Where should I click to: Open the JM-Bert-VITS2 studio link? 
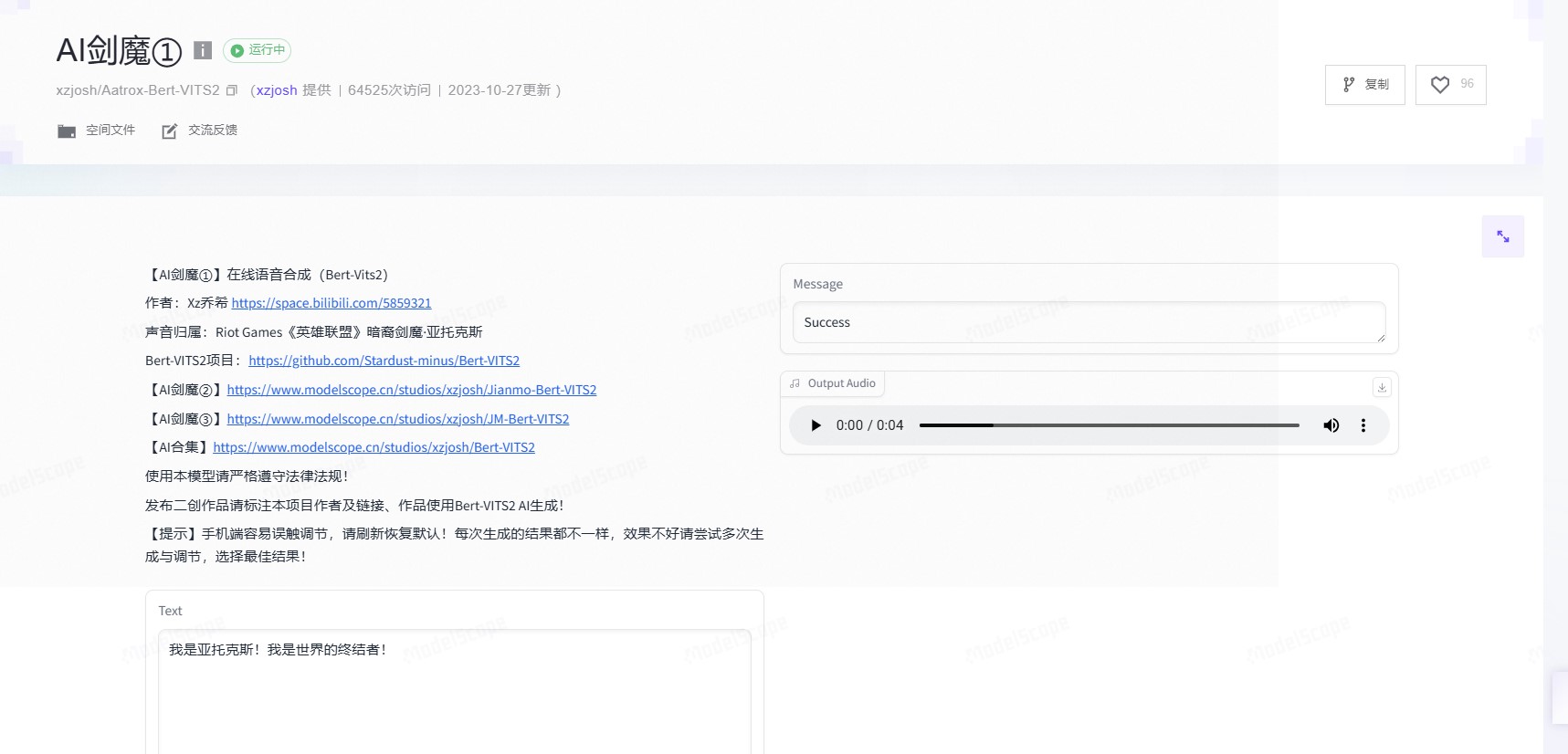tap(397, 419)
